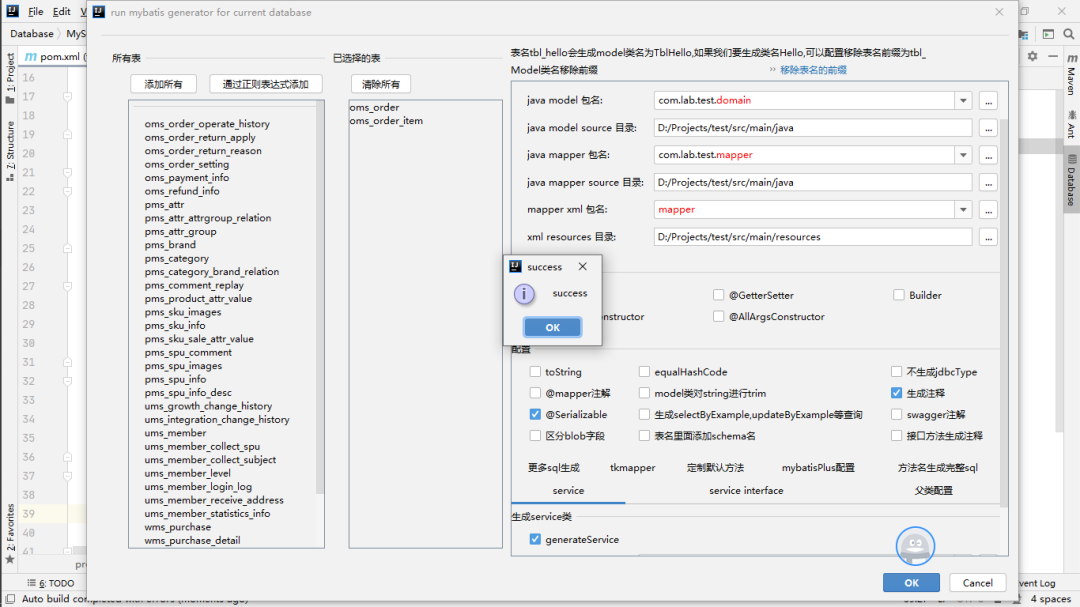Open the mapper xml package dropdown

(963, 210)
